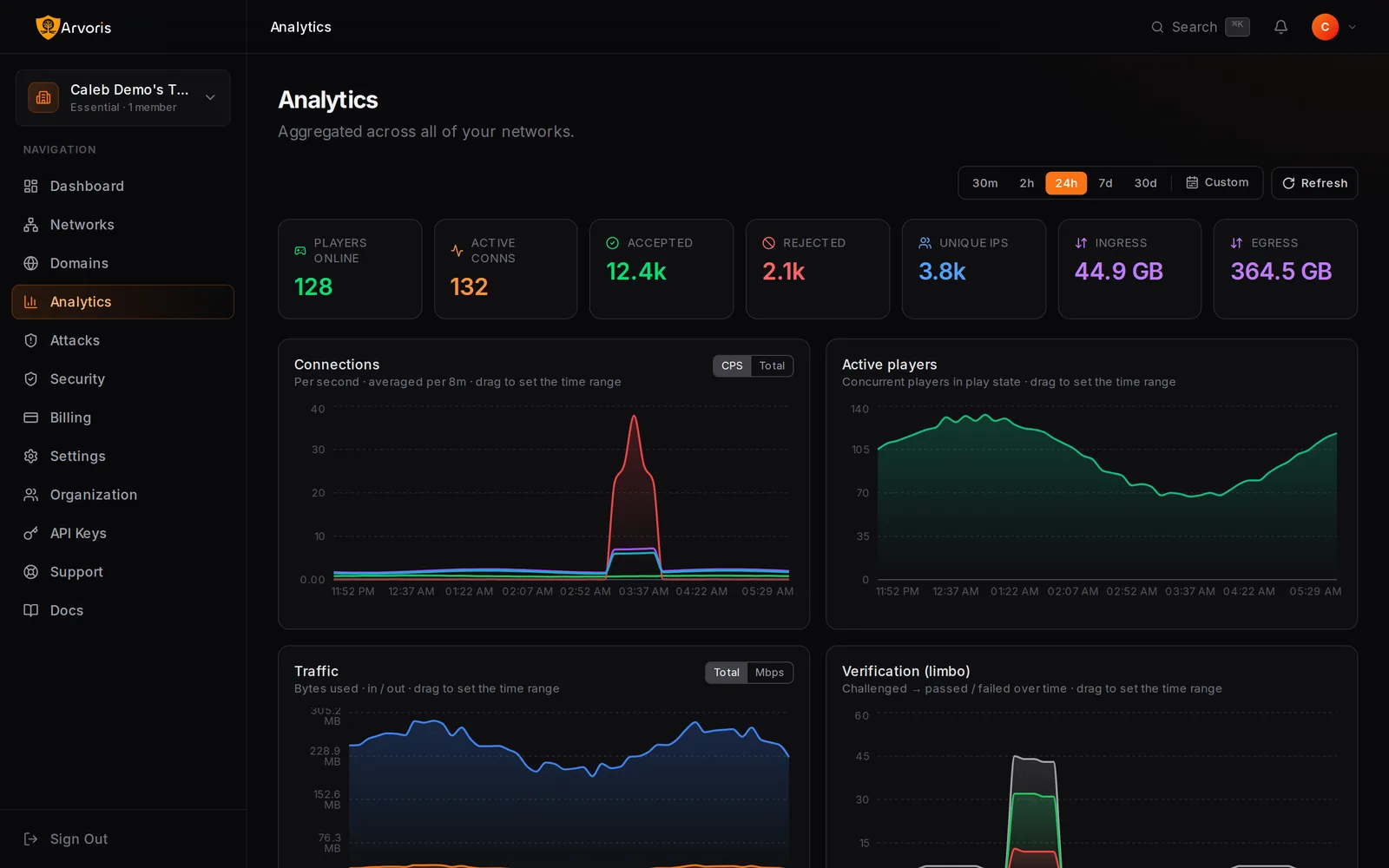The height and width of the screenshot is (868, 1389).
Task: Click the Custom calendar icon
Action: [1192, 182]
